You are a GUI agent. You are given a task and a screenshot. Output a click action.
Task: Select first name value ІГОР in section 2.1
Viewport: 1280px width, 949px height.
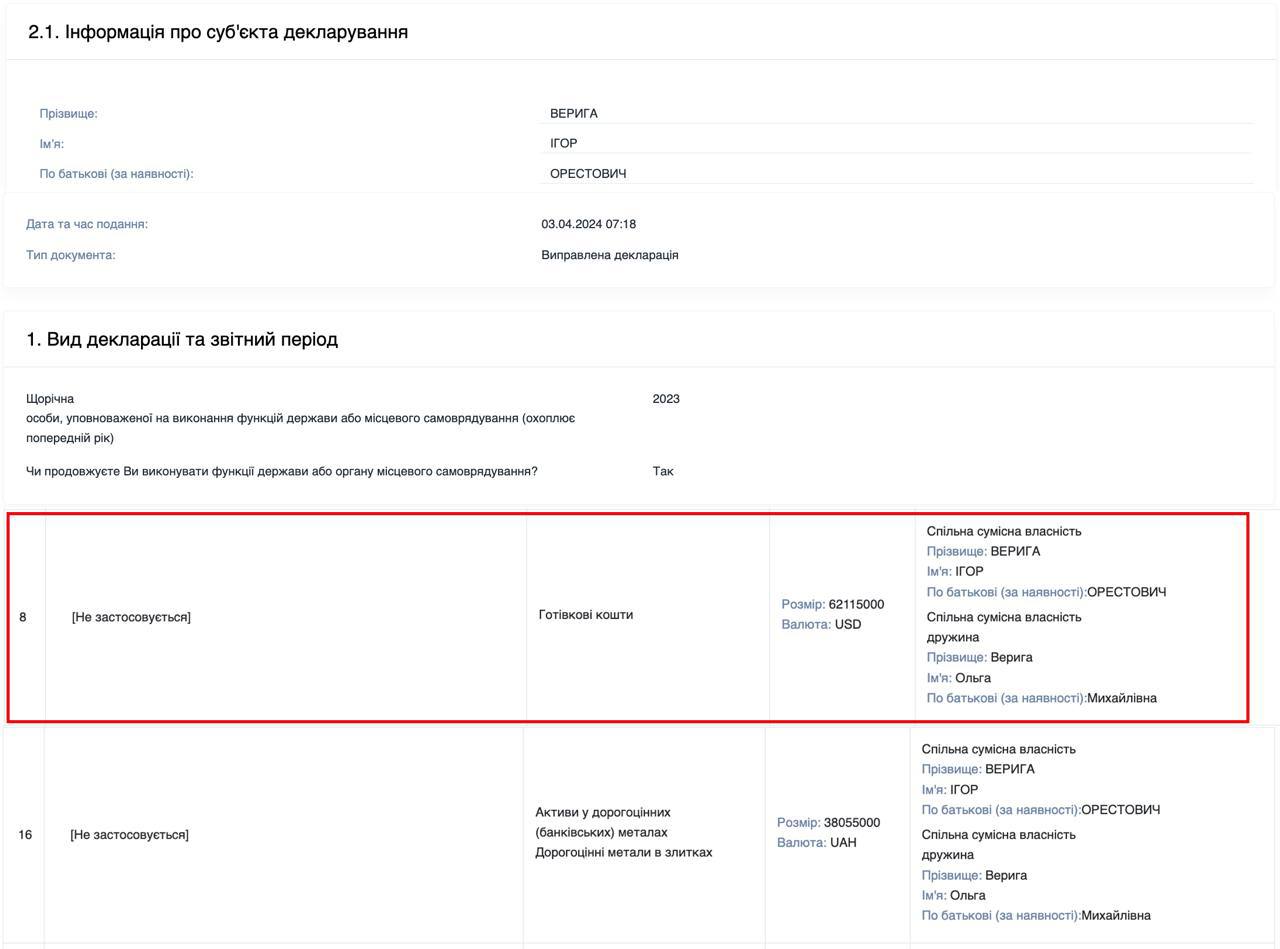pyautogui.click(x=563, y=143)
